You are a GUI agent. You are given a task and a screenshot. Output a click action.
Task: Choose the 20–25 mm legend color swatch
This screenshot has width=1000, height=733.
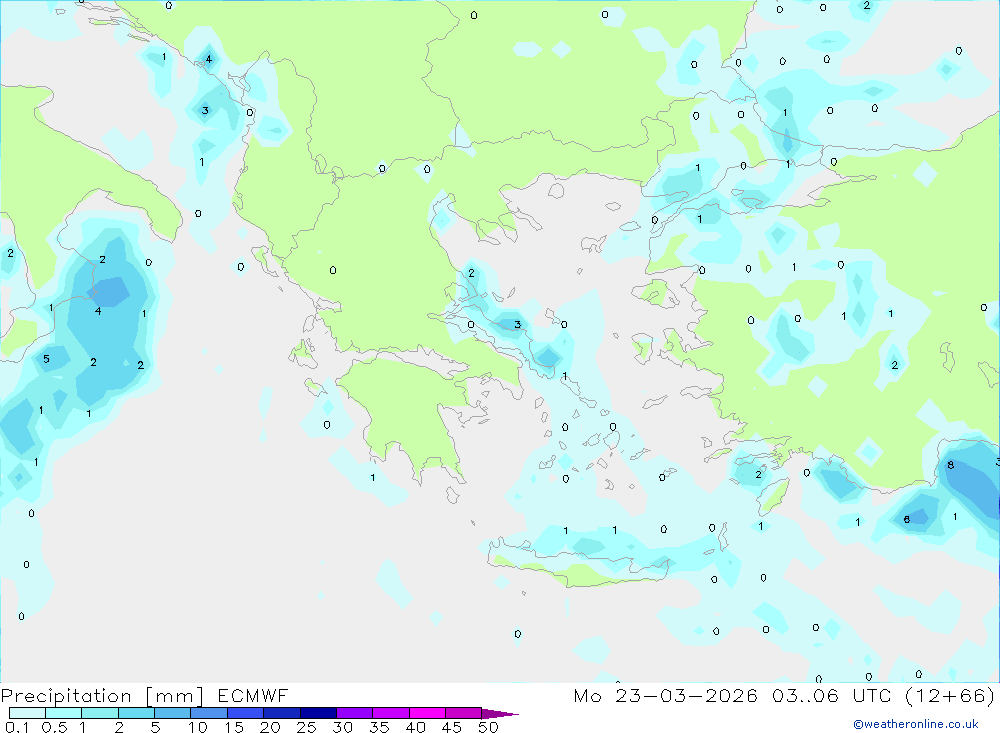pos(281,713)
